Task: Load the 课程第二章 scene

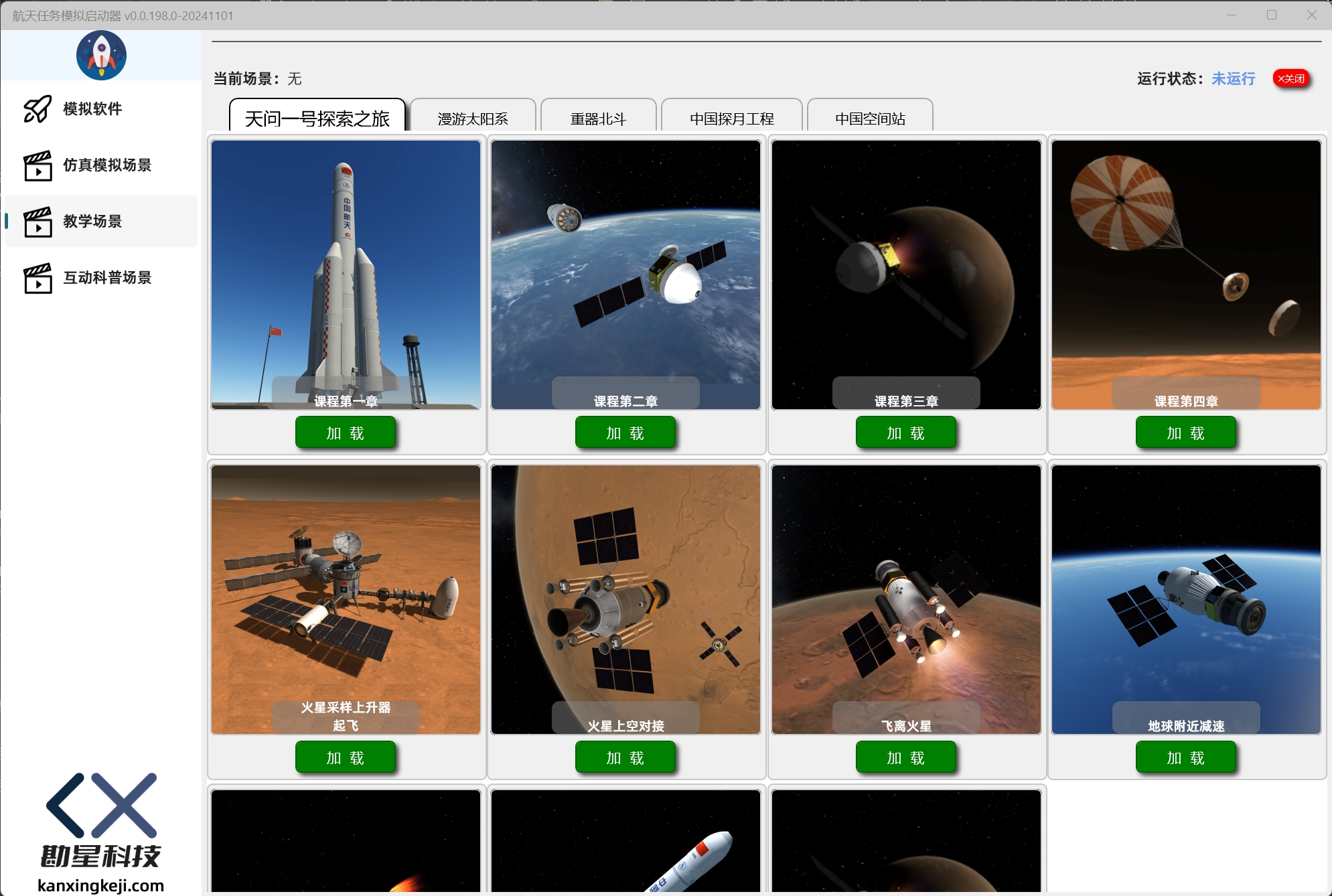Action: [x=625, y=433]
